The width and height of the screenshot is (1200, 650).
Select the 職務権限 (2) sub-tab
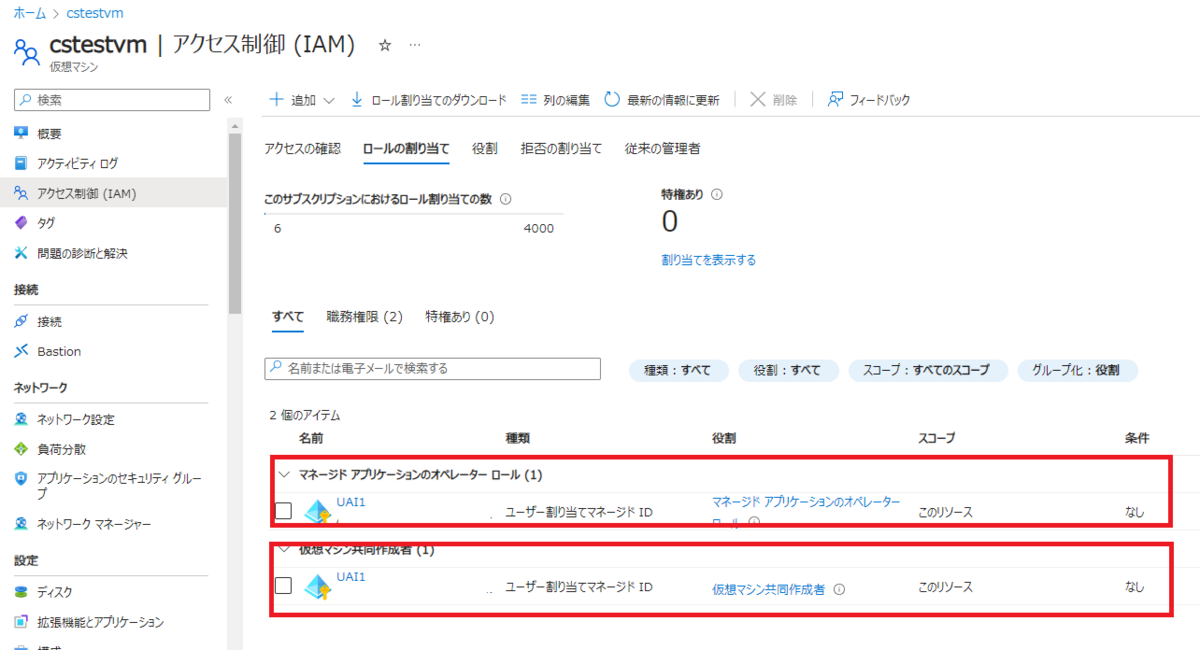coord(364,317)
